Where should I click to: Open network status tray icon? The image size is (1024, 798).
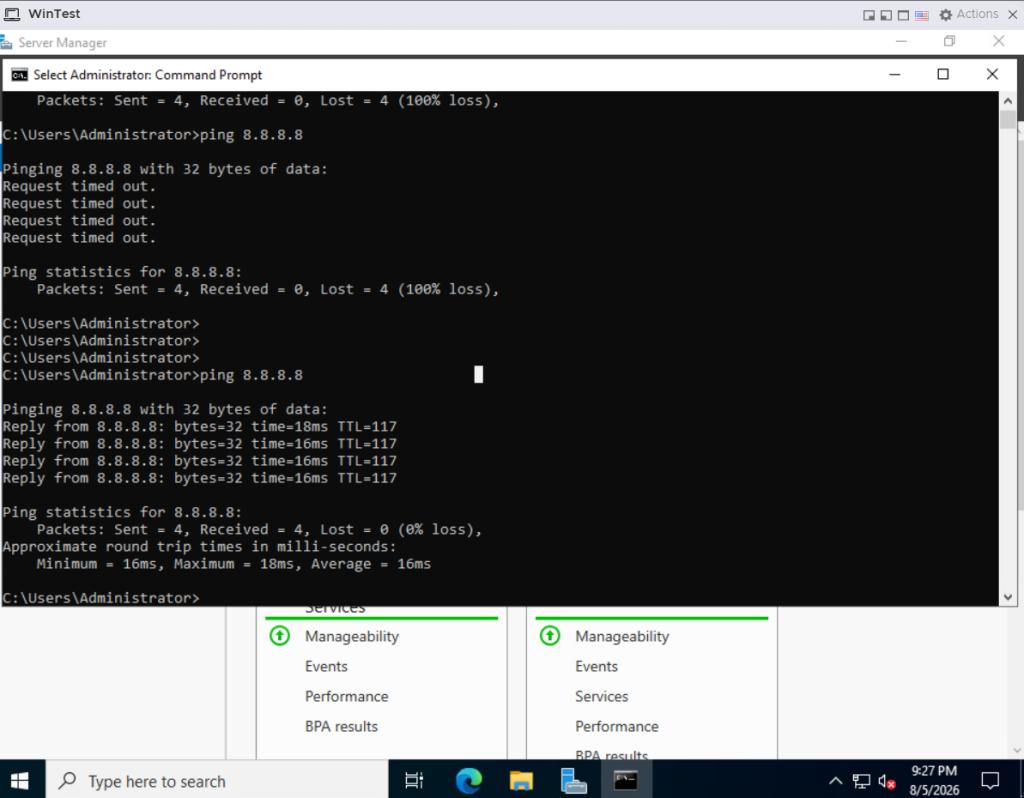click(861, 781)
